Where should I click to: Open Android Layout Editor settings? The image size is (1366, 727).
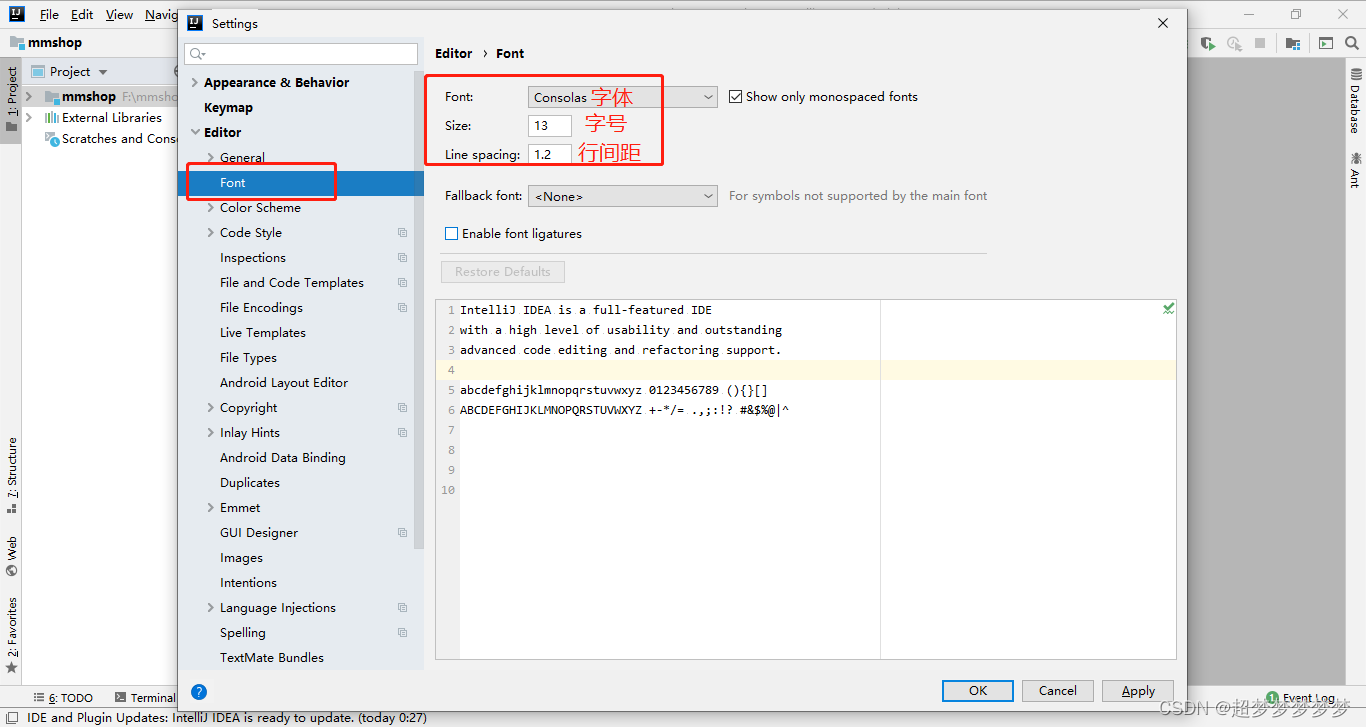click(x=284, y=383)
